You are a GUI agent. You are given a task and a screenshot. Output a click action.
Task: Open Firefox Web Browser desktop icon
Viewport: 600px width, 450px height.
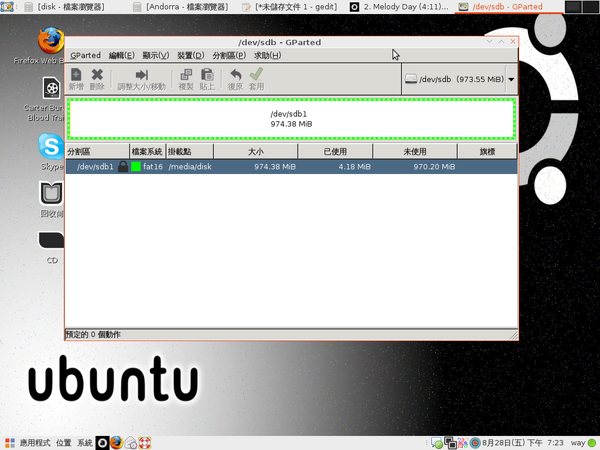pos(51,40)
